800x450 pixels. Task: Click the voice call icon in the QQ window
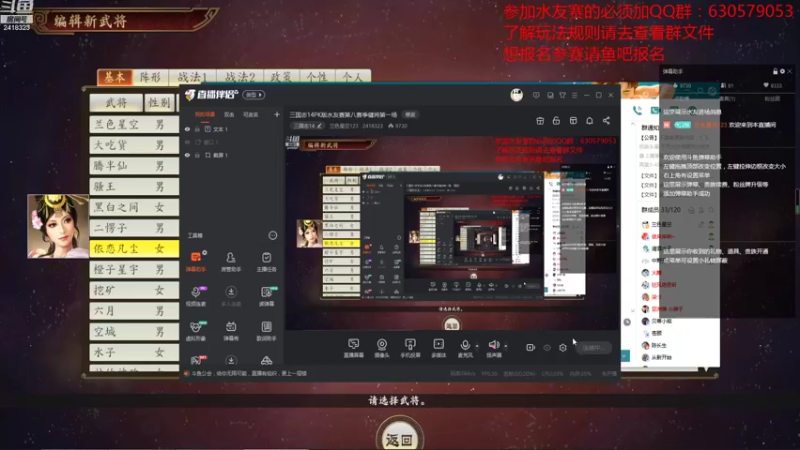[637, 110]
